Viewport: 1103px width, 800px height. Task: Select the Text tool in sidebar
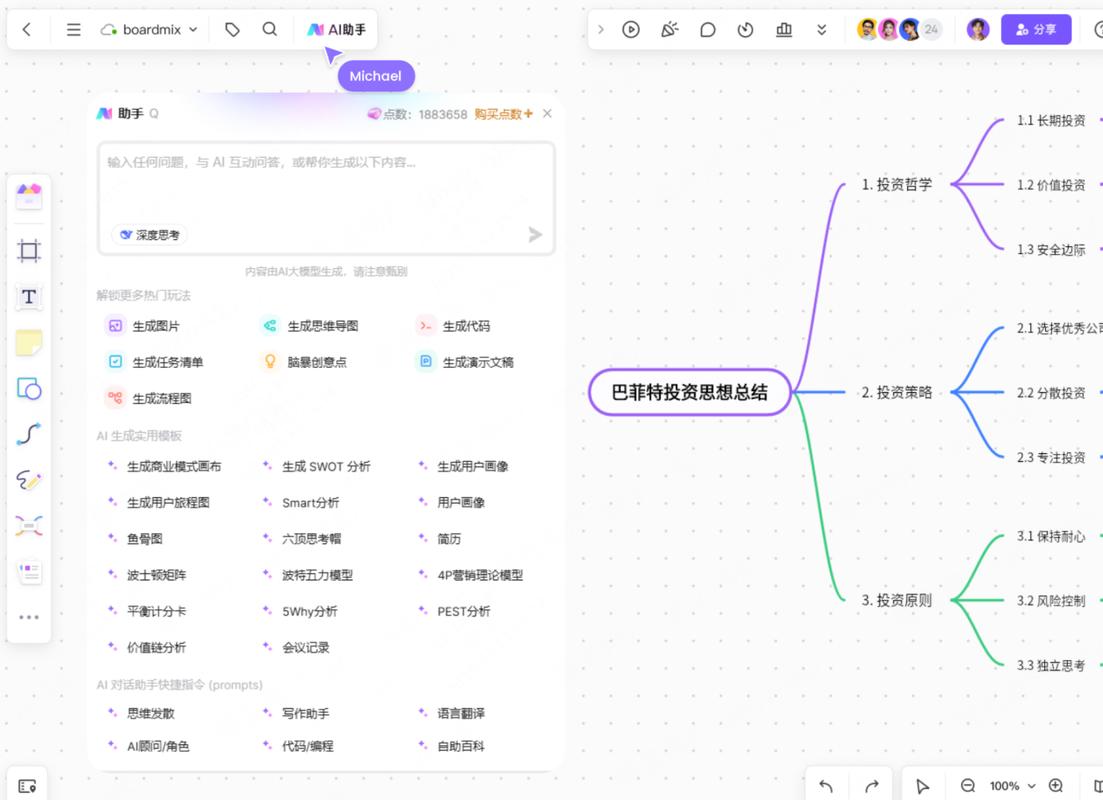(29, 297)
